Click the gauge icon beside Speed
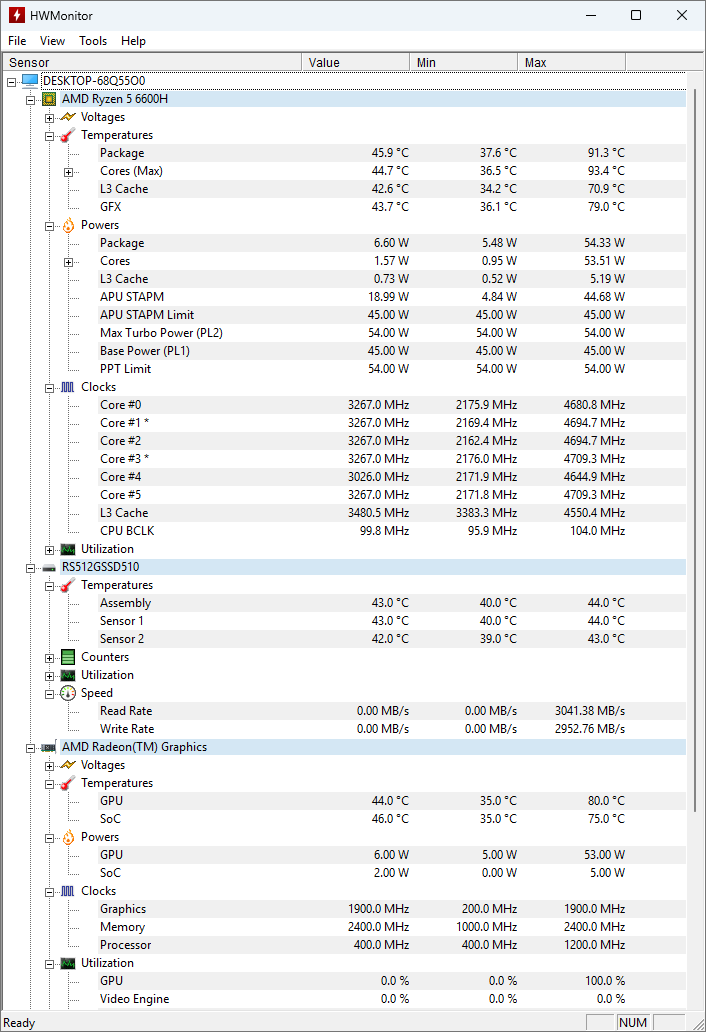The image size is (706, 1032). click(x=68, y=693)
